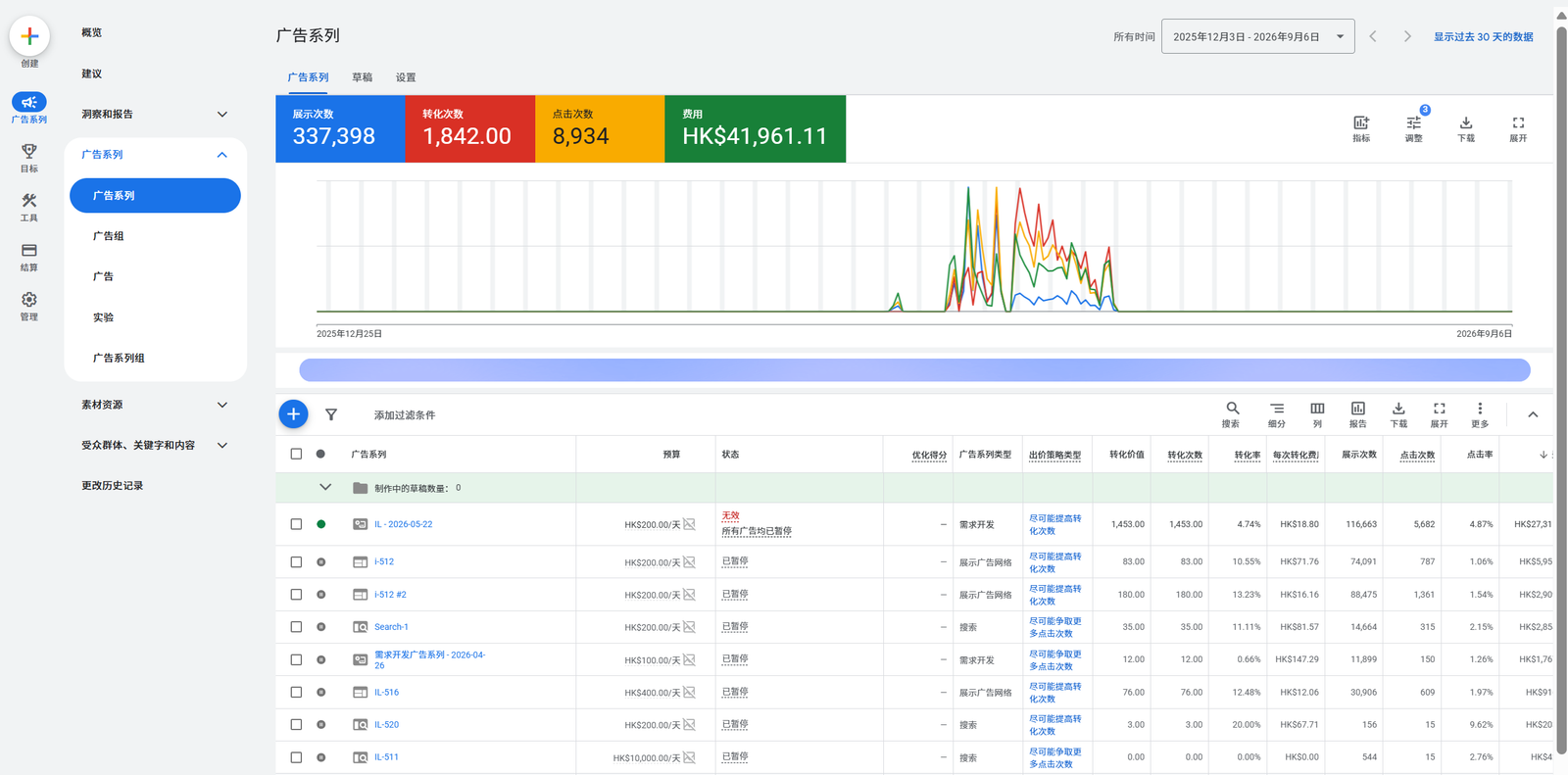Expand the chart with 展开 icon beside 调整
The width and height of the screenshot is (1568, 775).
(x=1518, y=122)
